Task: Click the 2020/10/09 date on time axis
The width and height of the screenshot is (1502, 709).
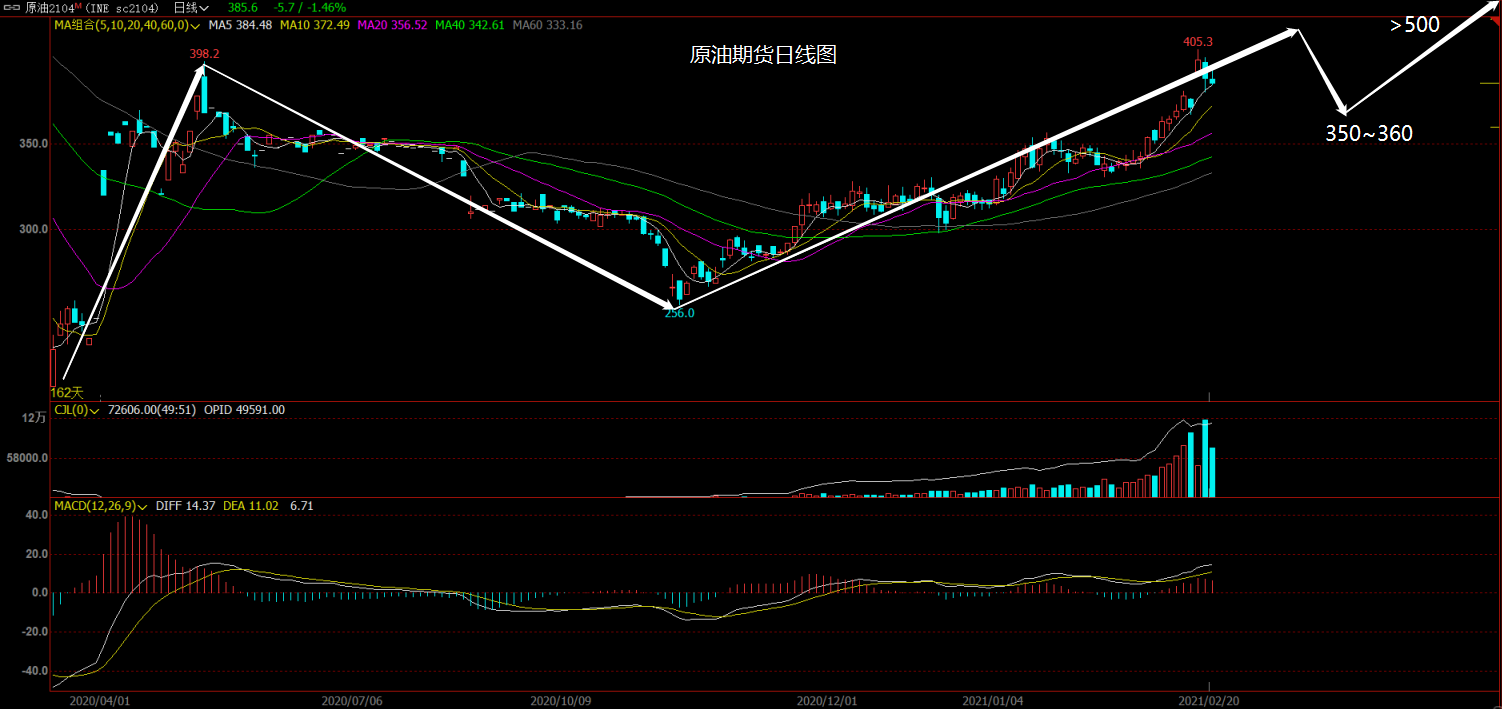Action: tap(561, 701)
